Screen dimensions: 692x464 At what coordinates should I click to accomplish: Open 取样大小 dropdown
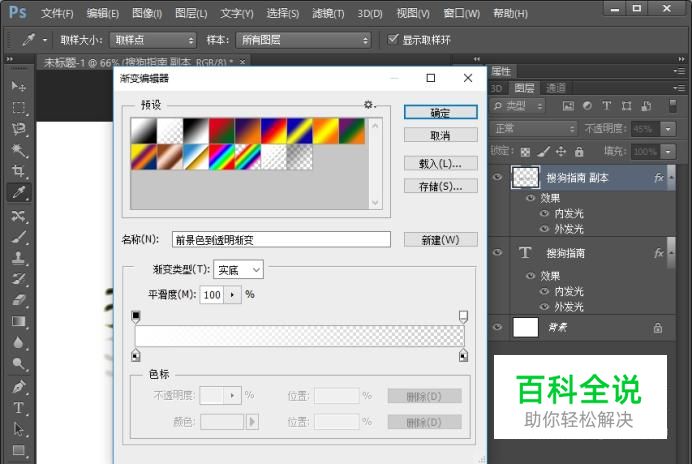[153, 40]
